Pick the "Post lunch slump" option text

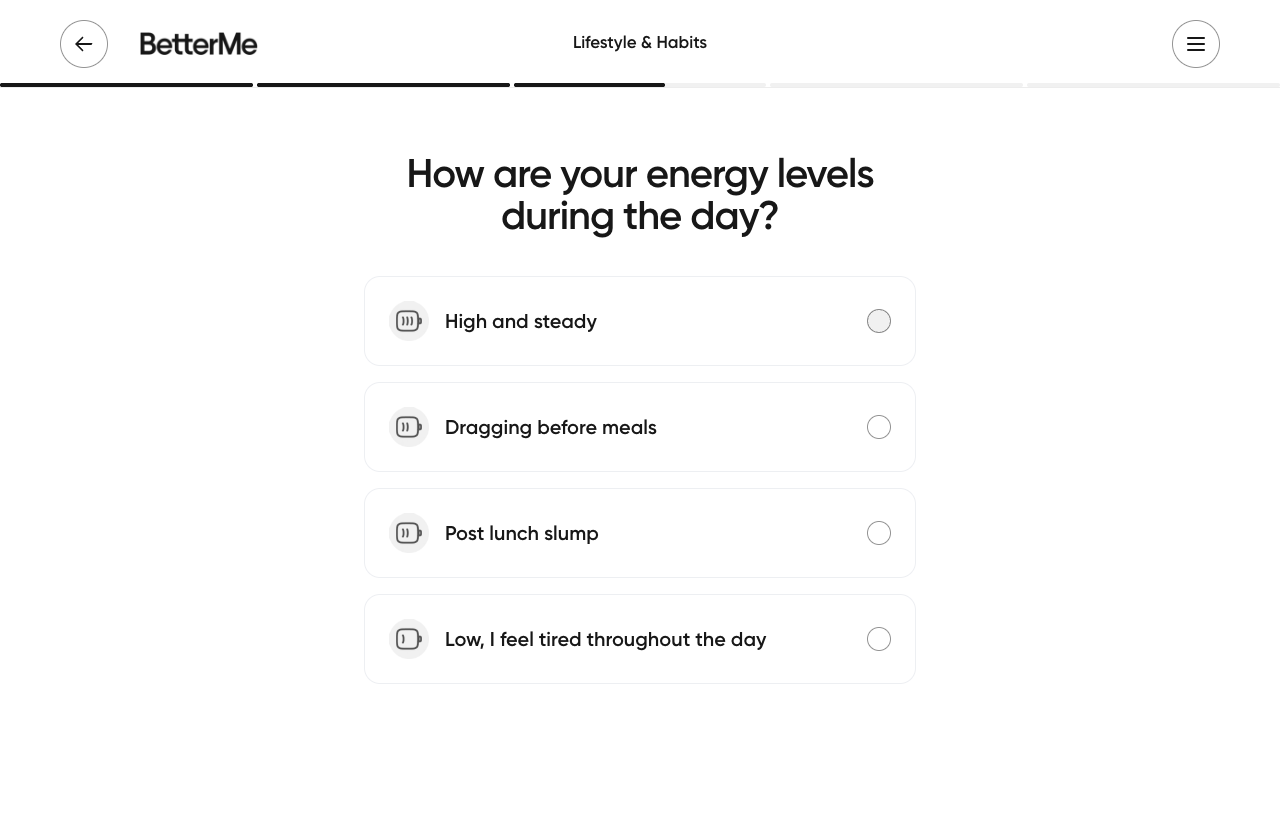click(x=521, y=533)
